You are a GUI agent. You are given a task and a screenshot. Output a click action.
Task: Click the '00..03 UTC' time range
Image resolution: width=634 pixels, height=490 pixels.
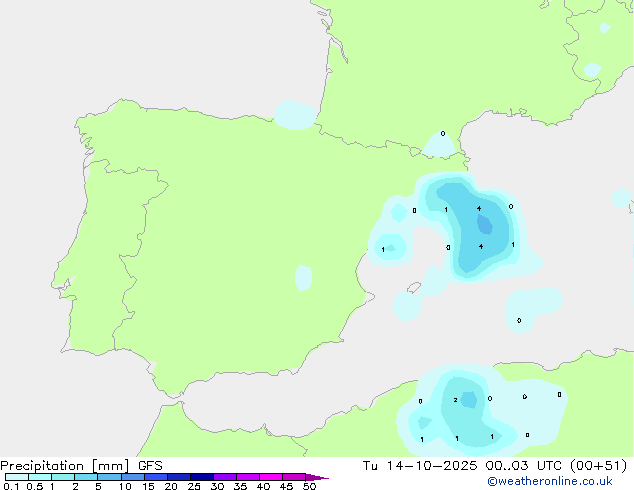click(x=524, y=466)
